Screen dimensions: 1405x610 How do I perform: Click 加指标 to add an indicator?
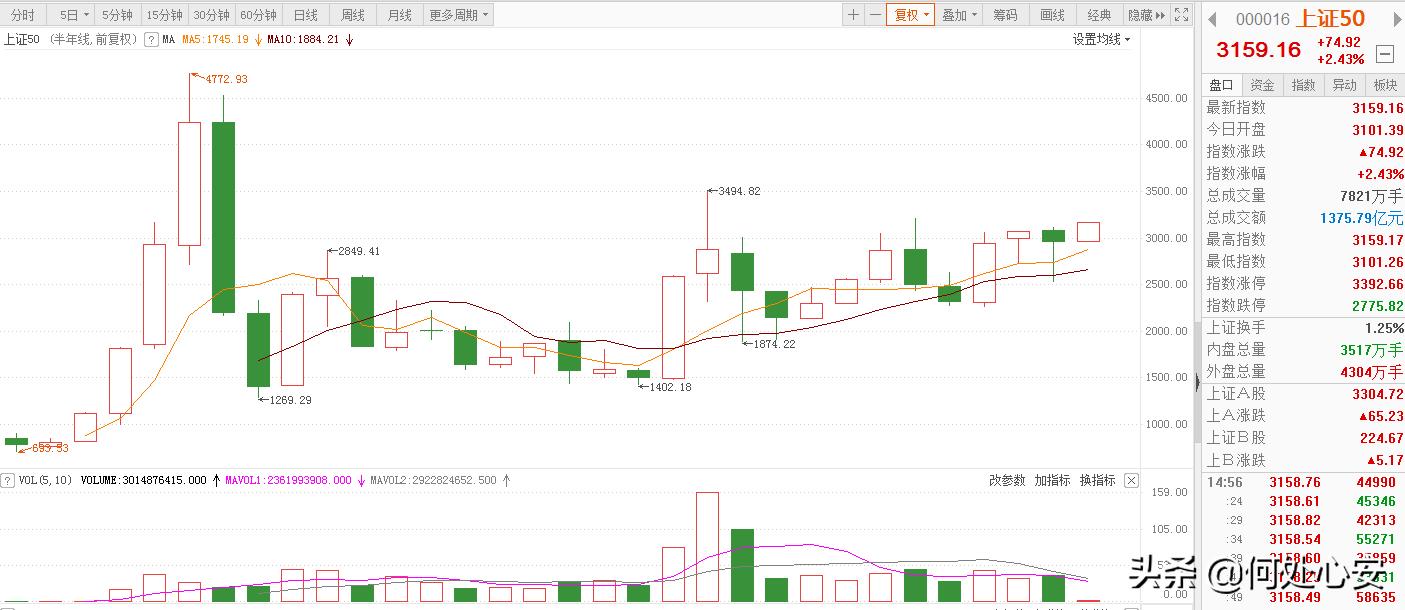tap(1052, 480)
